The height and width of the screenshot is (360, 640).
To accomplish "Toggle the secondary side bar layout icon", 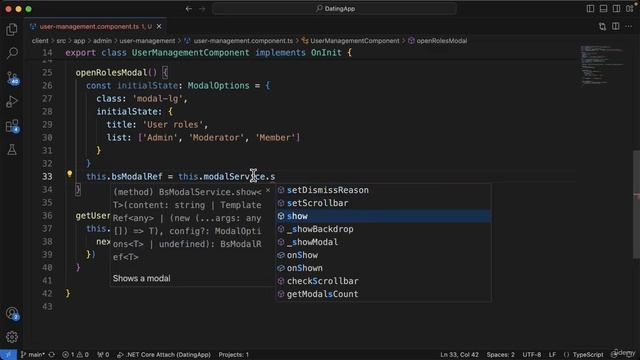I will tap(616, 9).
